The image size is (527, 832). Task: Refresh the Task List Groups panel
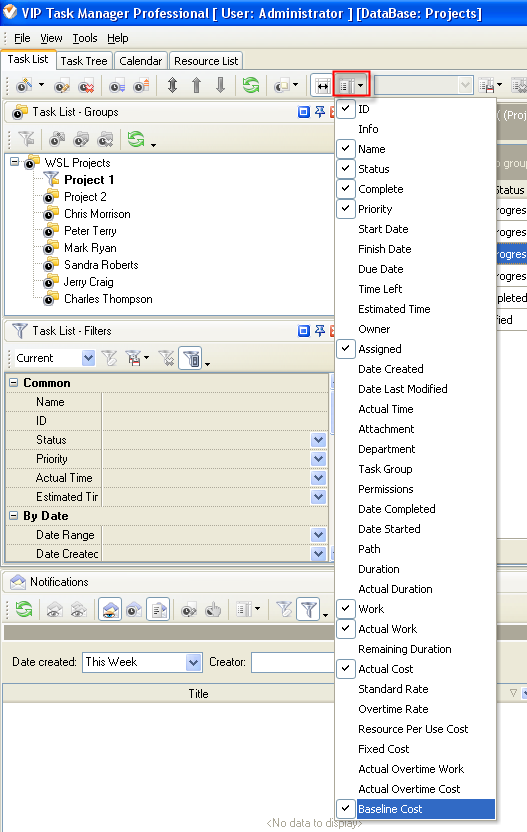coord(136,140)
